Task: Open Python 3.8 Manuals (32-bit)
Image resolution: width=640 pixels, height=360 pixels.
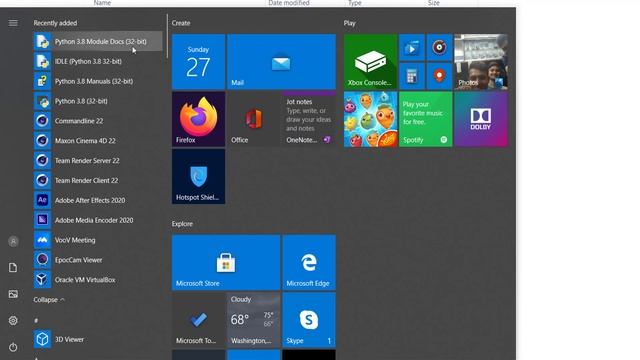Action: 98,81
